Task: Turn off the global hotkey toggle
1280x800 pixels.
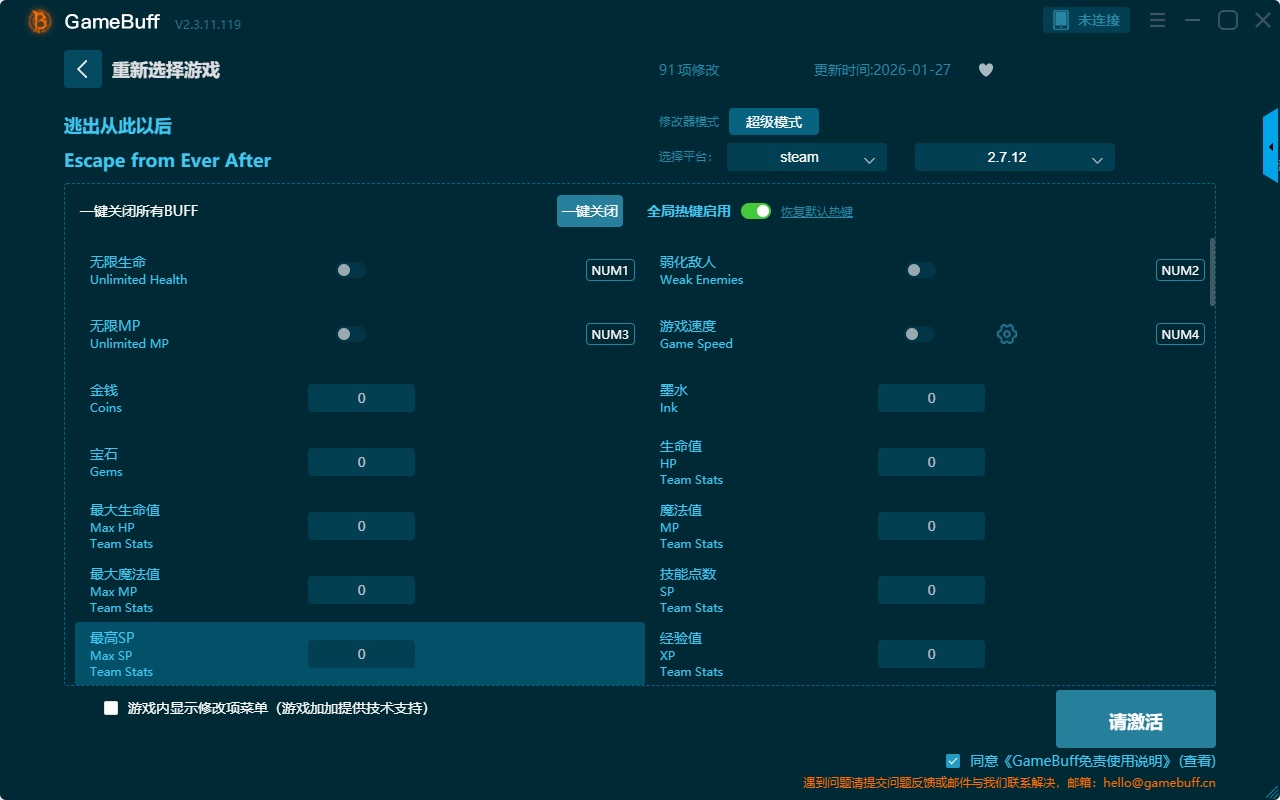Action: [x=756, y=211]
